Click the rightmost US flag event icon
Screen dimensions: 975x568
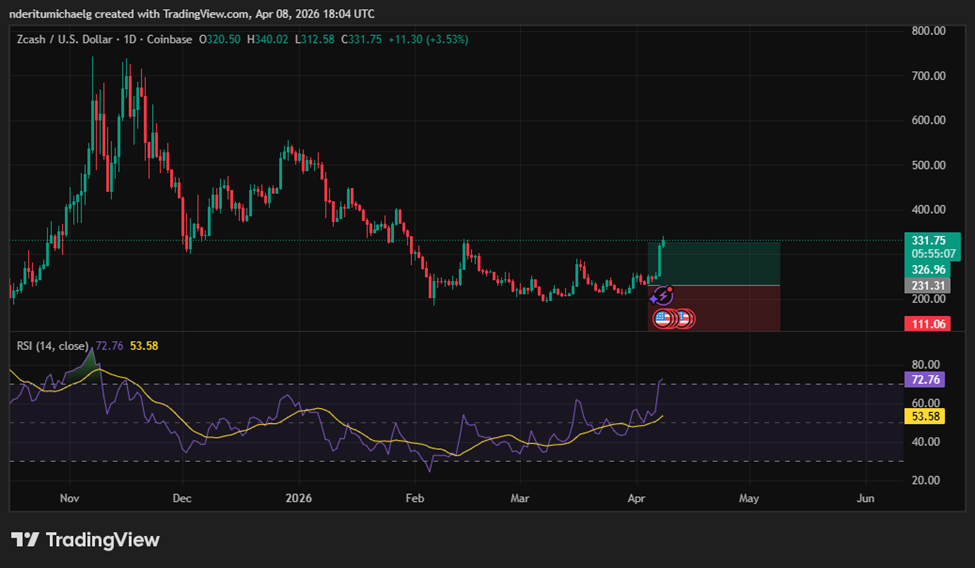[684, 319]
